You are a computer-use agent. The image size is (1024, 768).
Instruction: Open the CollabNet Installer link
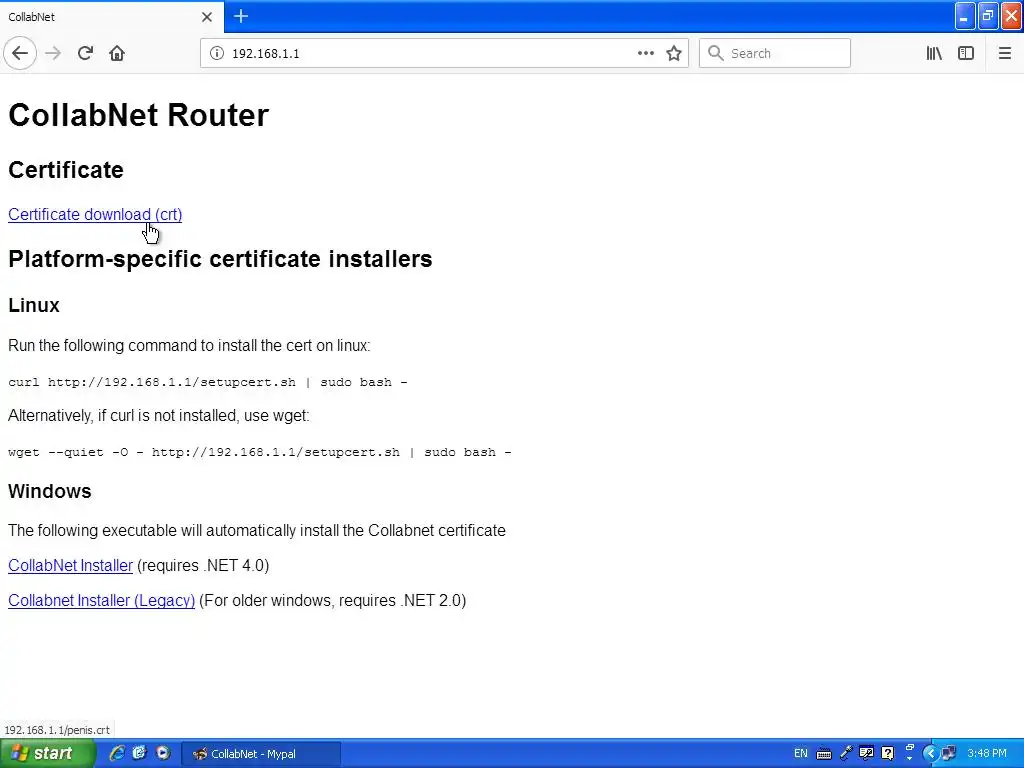[x=71, y=566]
